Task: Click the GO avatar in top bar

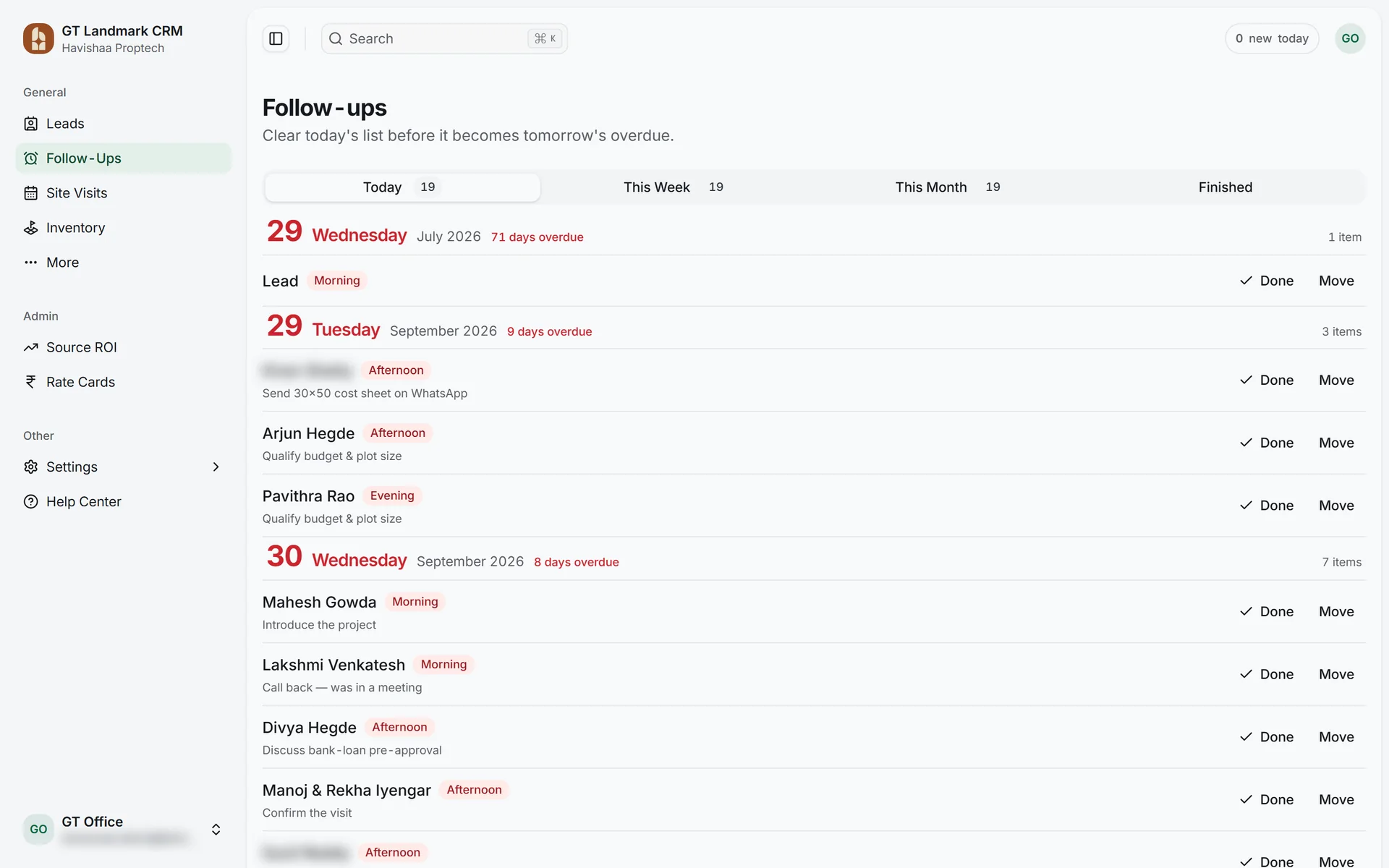Action: click(x=1350, y=38)
